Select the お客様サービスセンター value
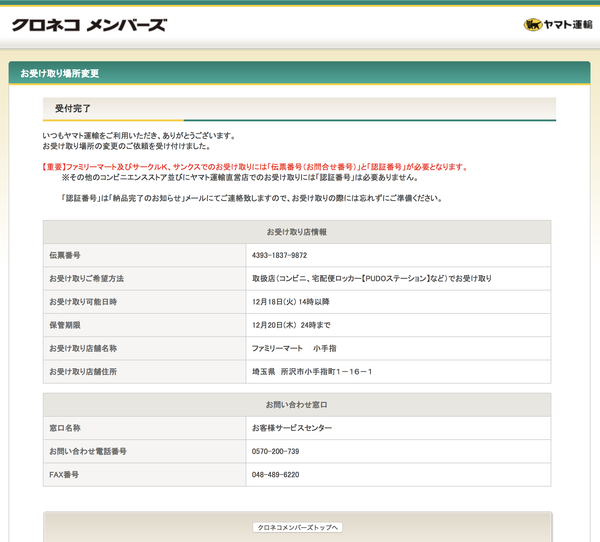The height and width of the screenshot is (542, 600). (292, 428)
